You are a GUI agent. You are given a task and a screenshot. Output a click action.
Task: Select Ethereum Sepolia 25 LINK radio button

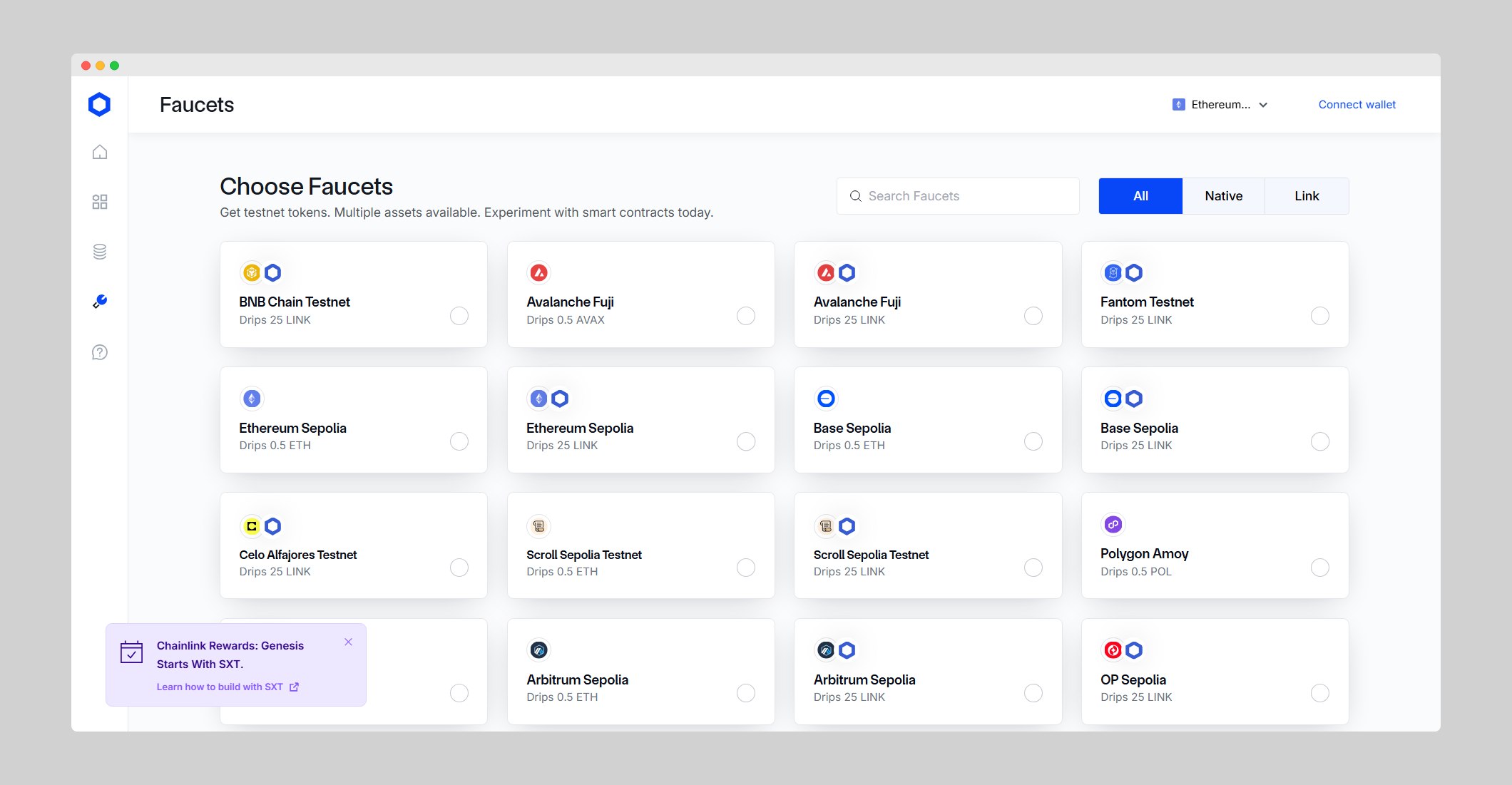click(x=746, y=441)
